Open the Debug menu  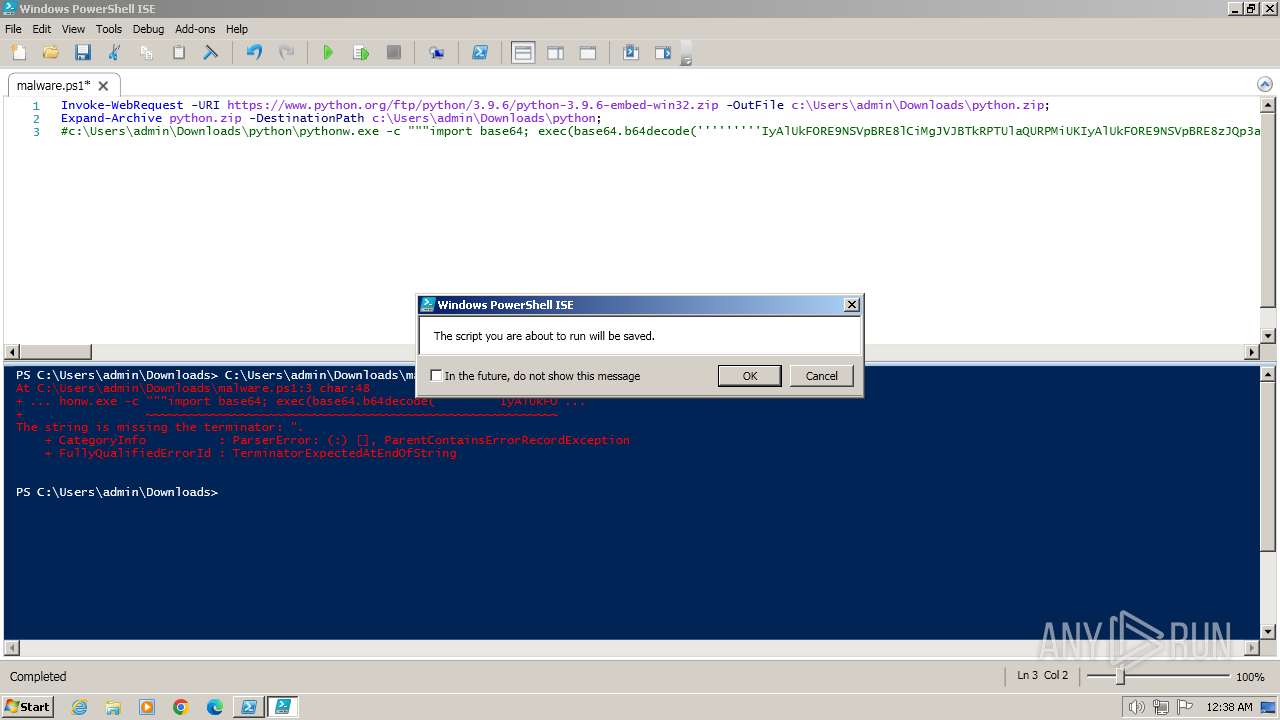pos(148,29)
